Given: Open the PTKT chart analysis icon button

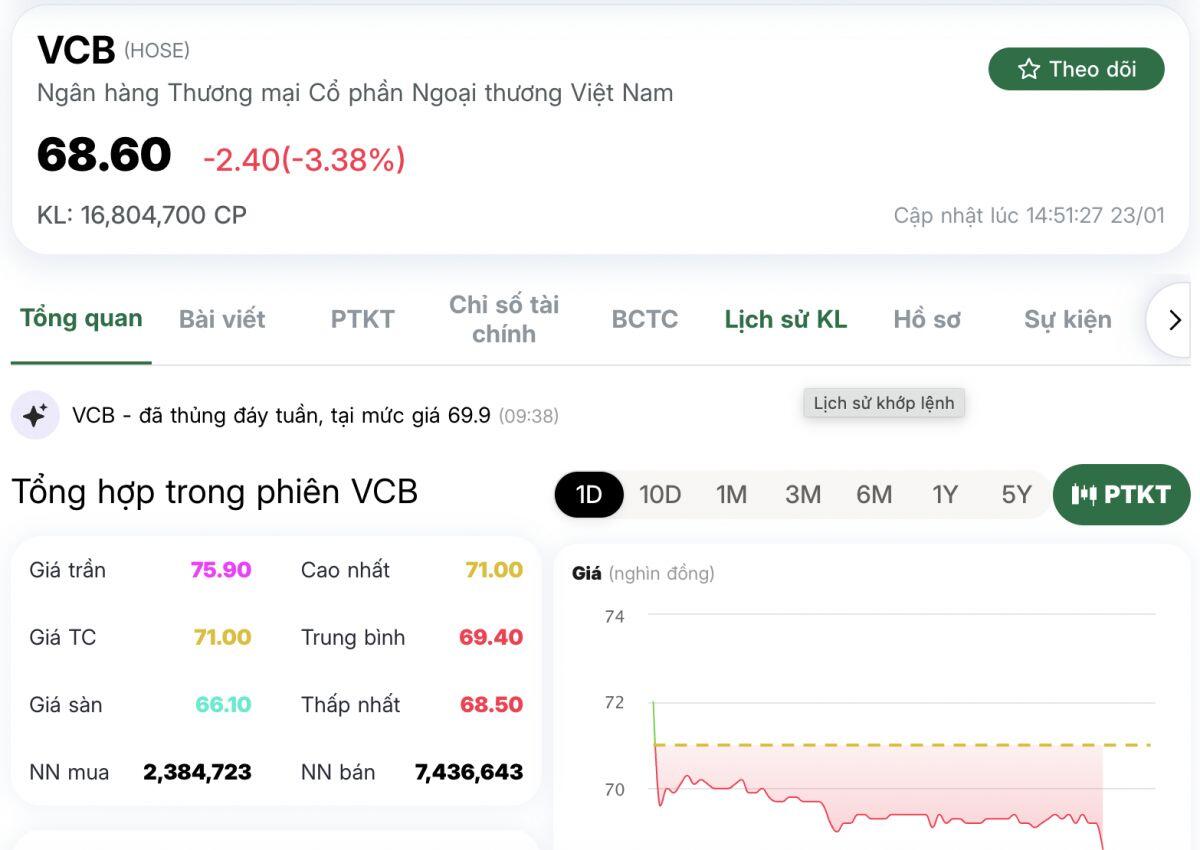Looking at the screenshot, I should click(x=1121, y=494).
